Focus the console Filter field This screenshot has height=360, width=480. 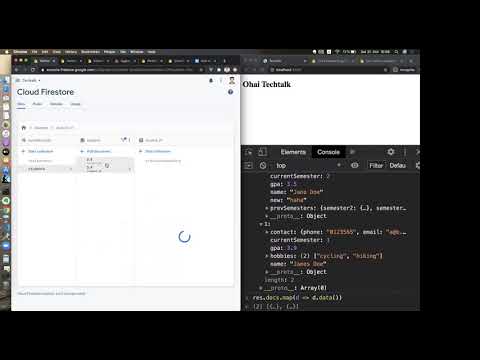[x=376, y=165]
